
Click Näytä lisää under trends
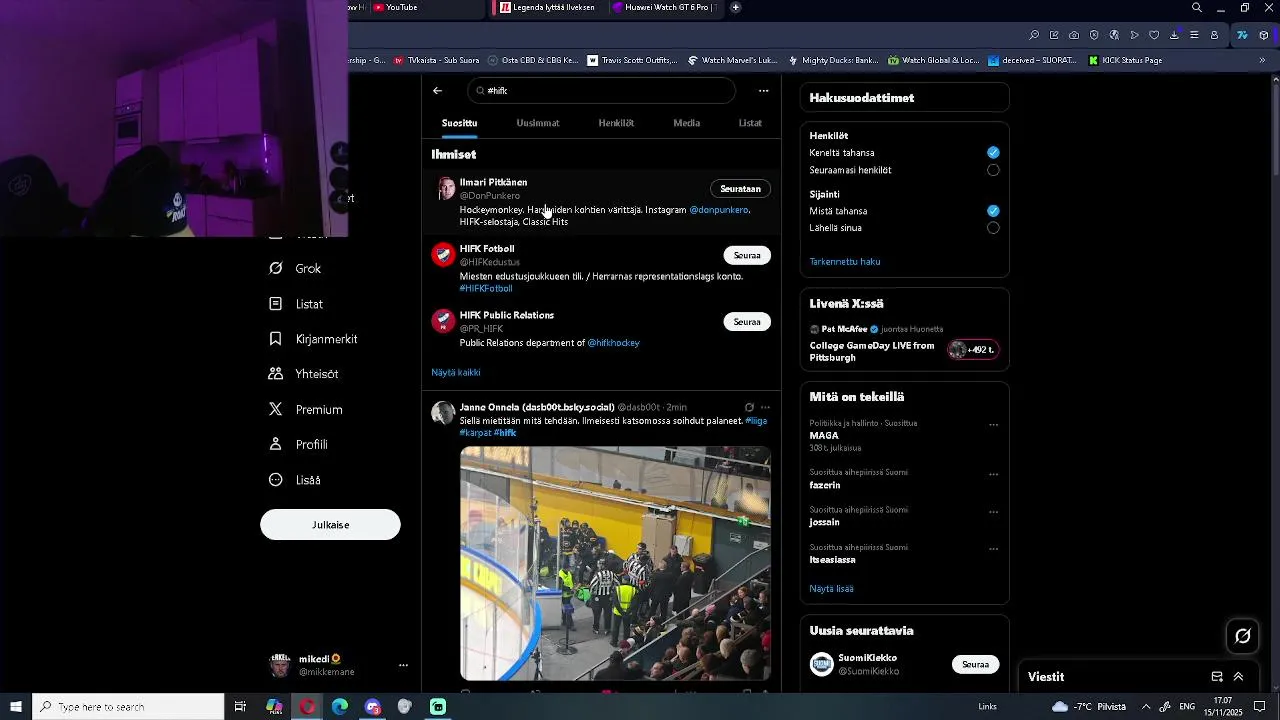click(x=831, y=589)
